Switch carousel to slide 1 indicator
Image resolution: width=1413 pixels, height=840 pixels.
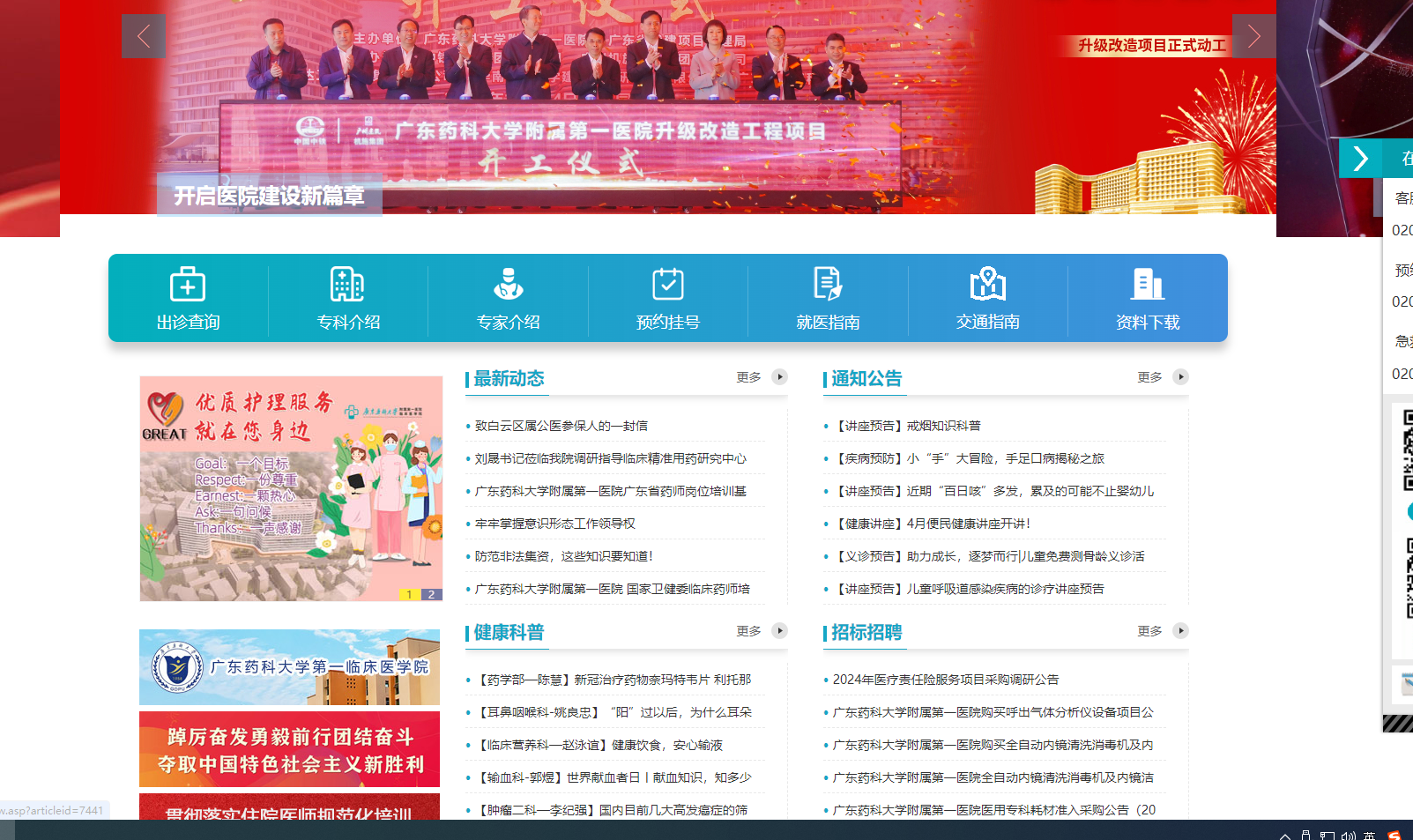point(410,594)
